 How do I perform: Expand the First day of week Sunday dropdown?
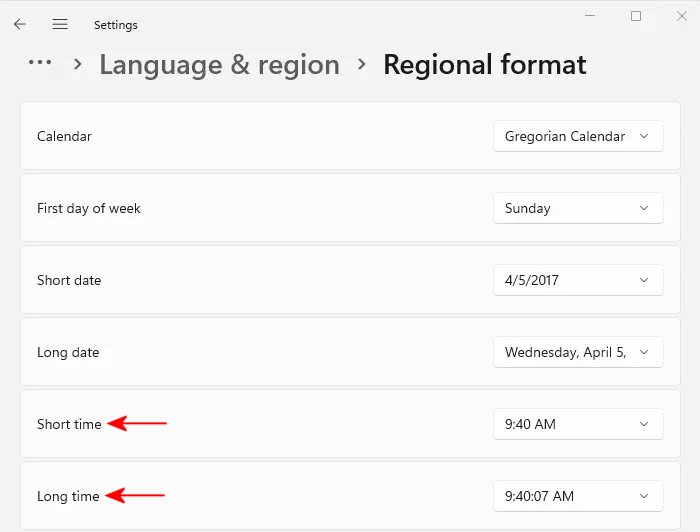coord(578,208)
